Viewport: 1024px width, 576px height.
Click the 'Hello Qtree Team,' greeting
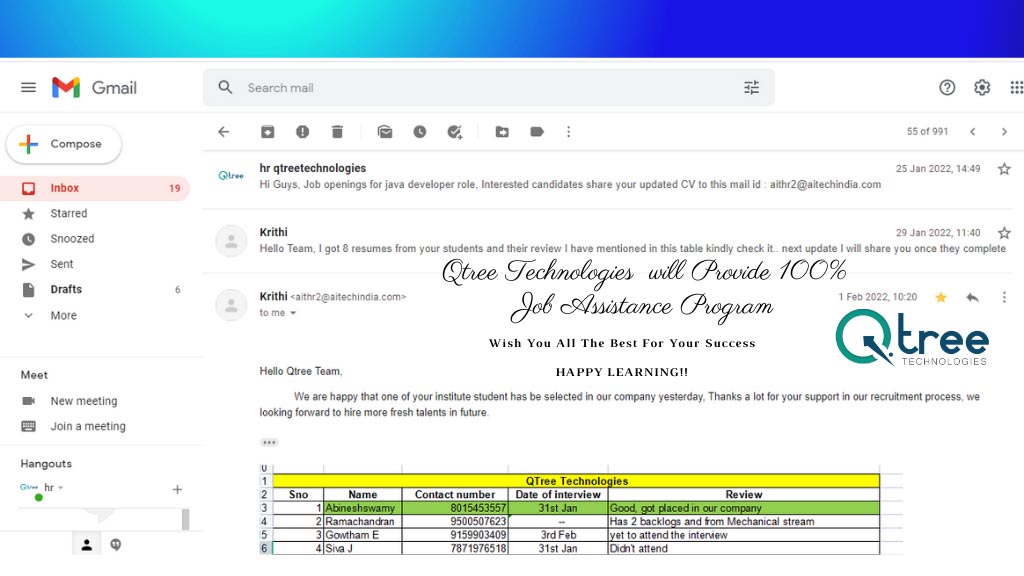[301, 372]
